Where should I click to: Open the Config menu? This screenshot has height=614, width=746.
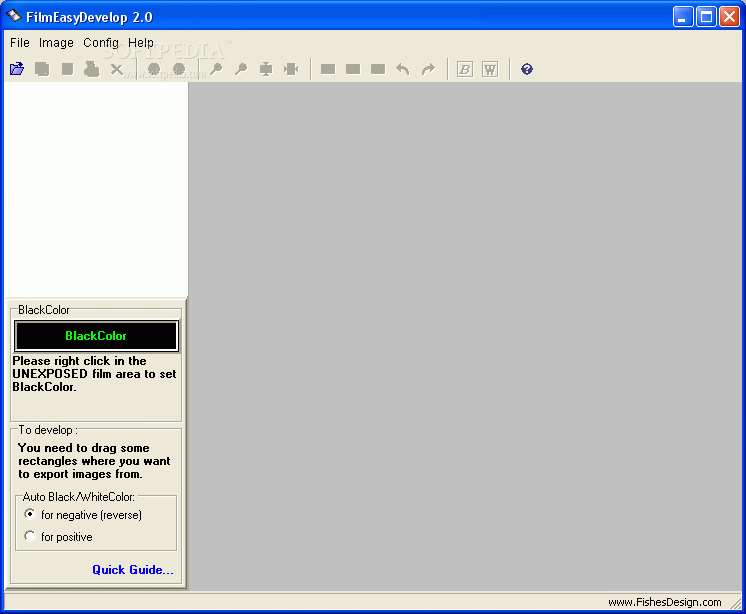pos(101,43)
